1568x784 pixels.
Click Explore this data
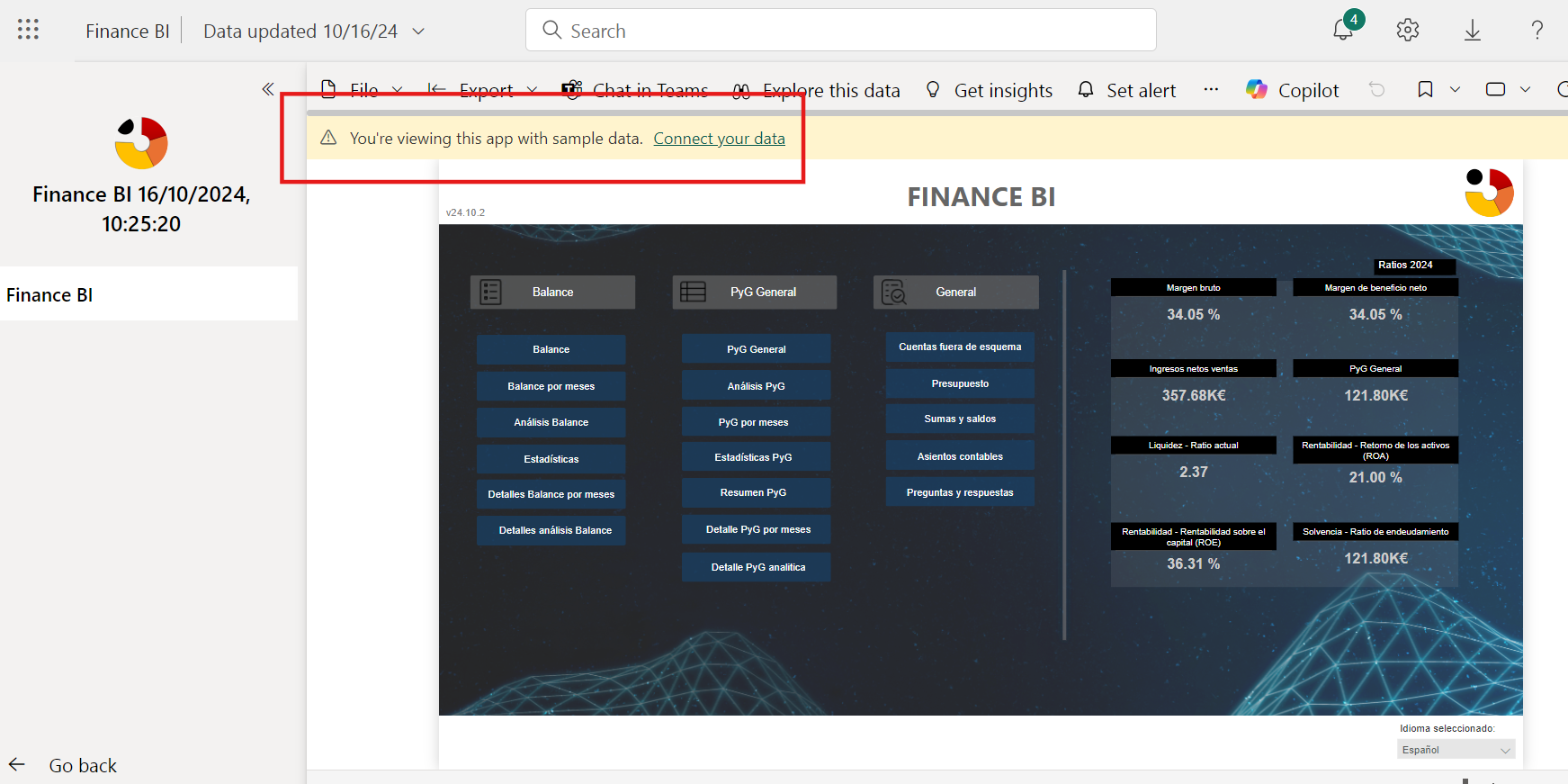pyautogui.click(x=816, y=90)
